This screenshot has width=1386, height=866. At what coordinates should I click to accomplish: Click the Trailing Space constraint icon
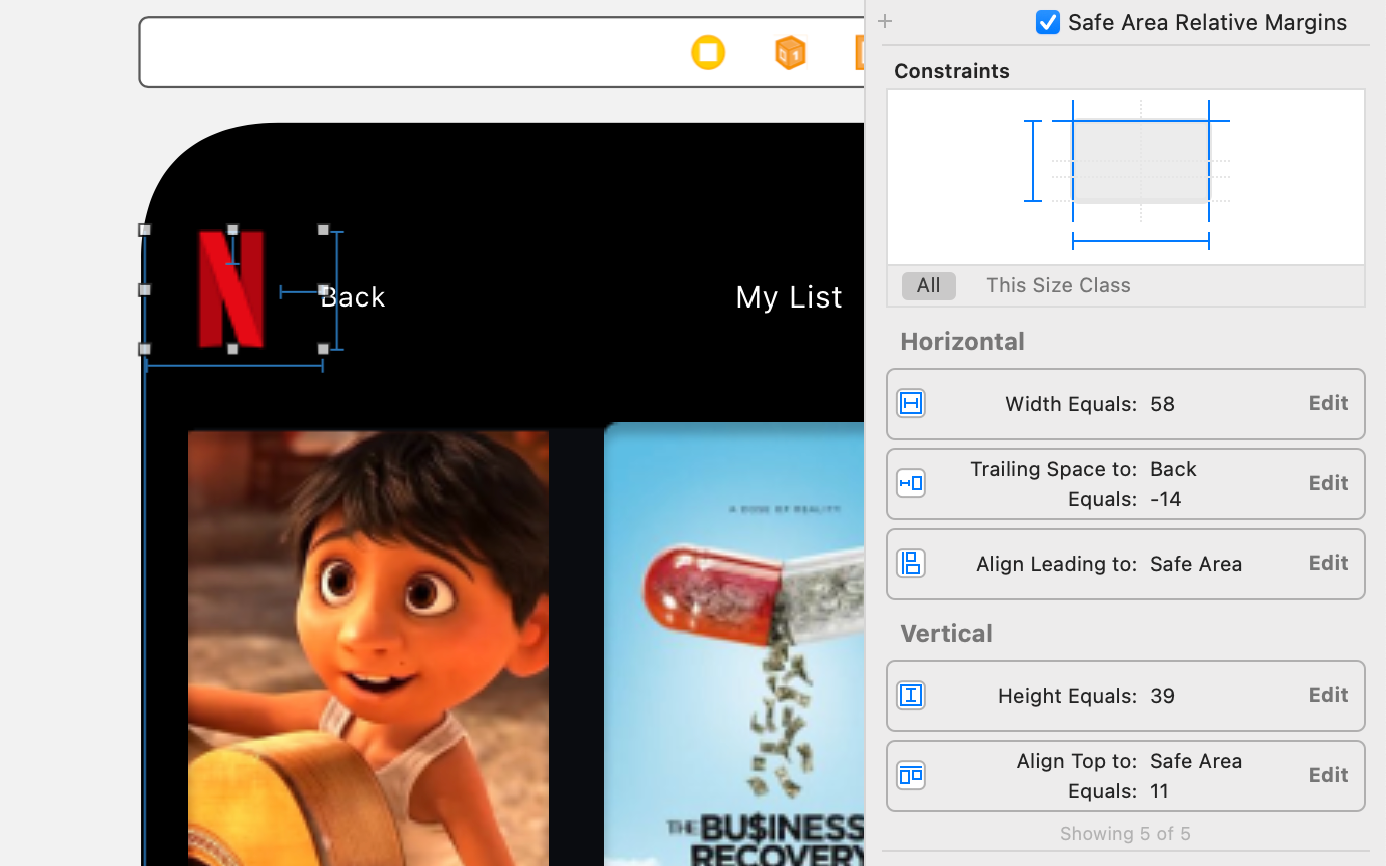click(911, 483)
